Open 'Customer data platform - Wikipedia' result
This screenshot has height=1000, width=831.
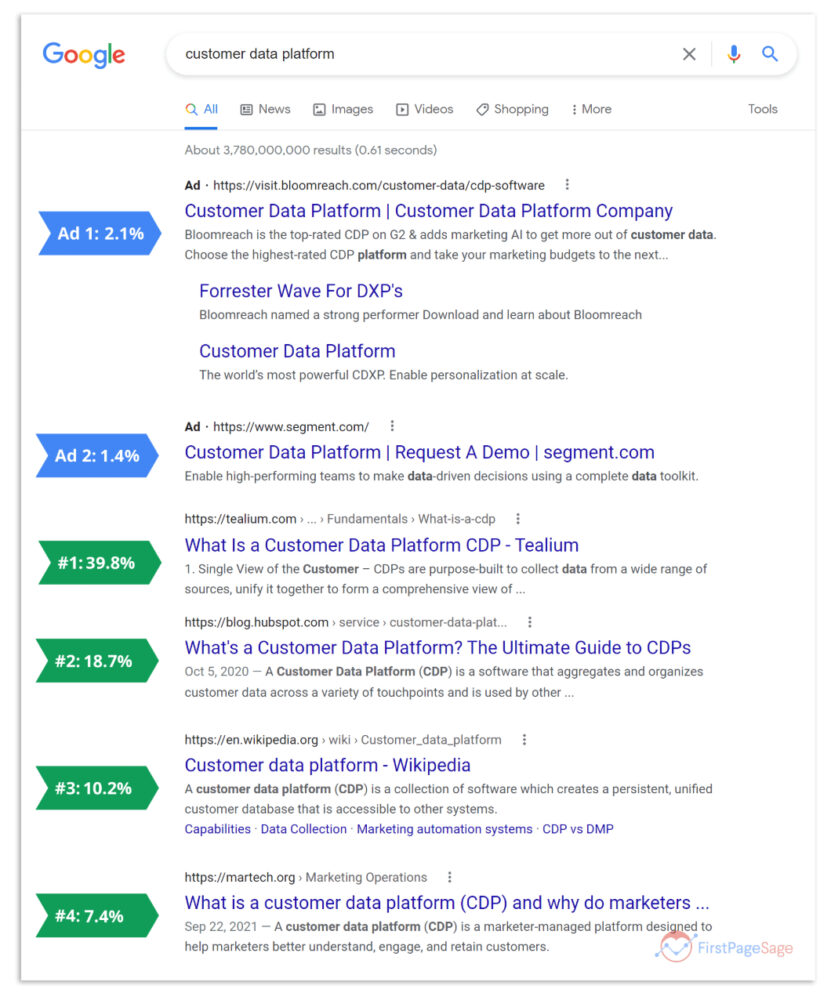[327, 765]
